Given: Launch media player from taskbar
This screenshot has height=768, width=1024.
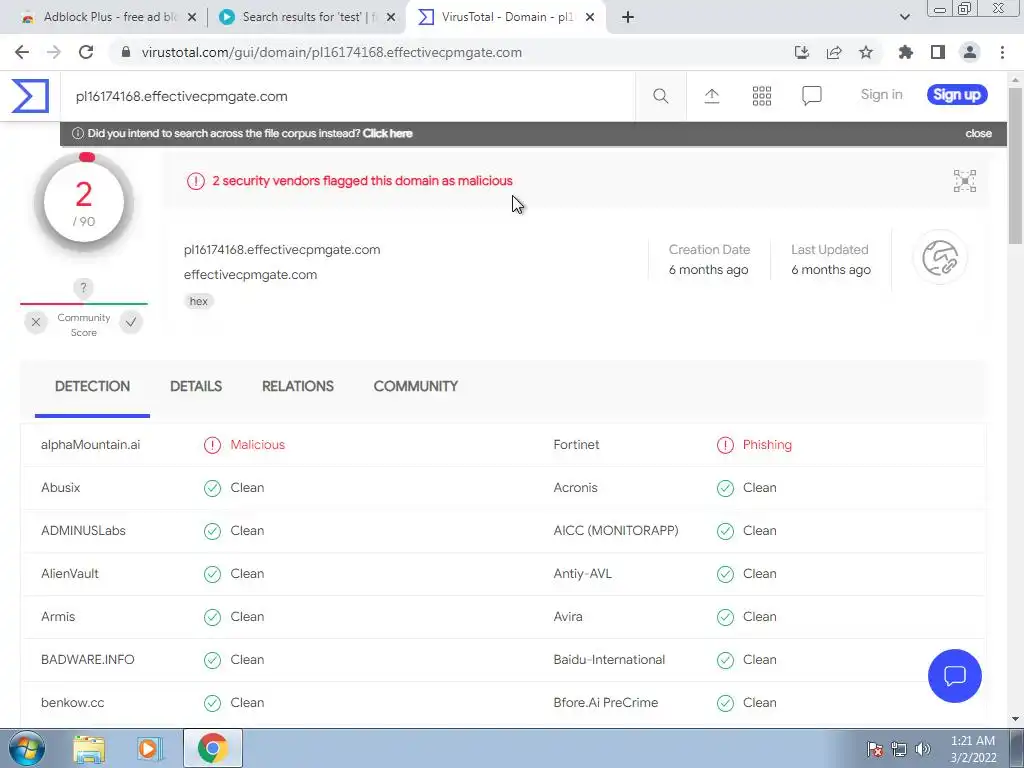Looking at the screenshot, I should pyautogui.click(x=150, y=749).
